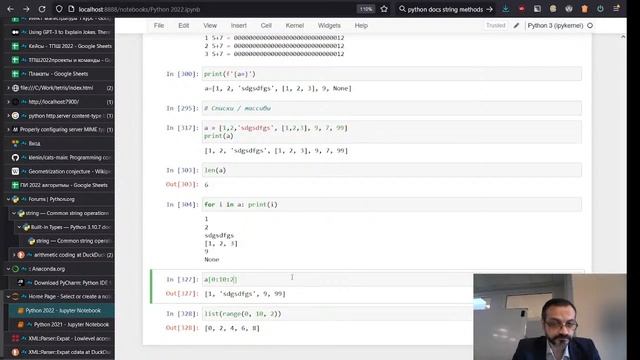Click the Python 3 (ipykernel) kernel name
The image size is (640, 360).
pyautogui.click(x=555, y=25)
